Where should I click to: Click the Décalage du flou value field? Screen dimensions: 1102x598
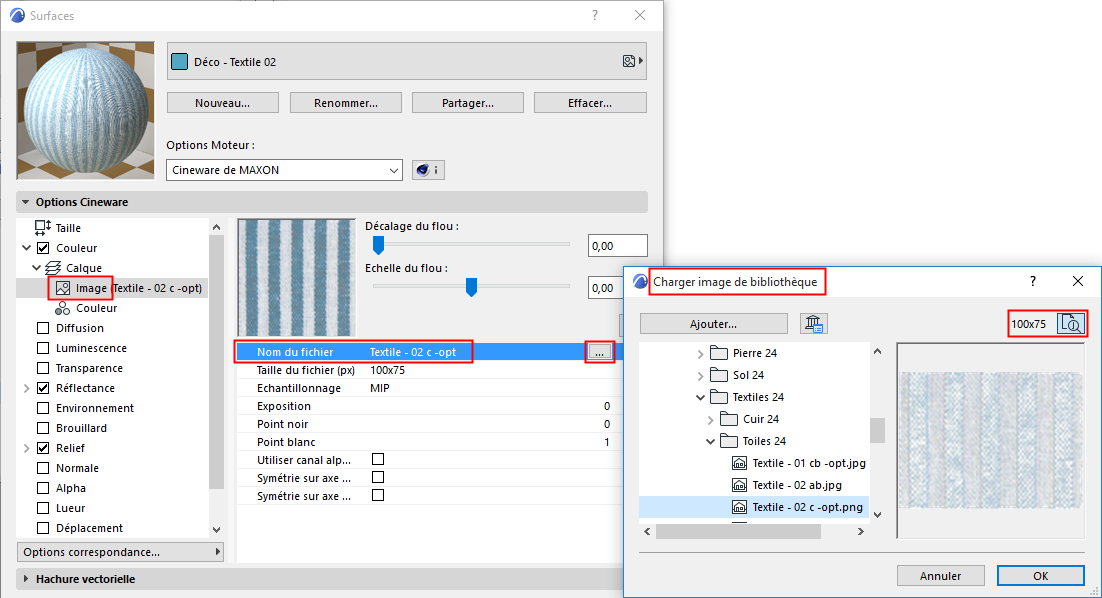617,246
